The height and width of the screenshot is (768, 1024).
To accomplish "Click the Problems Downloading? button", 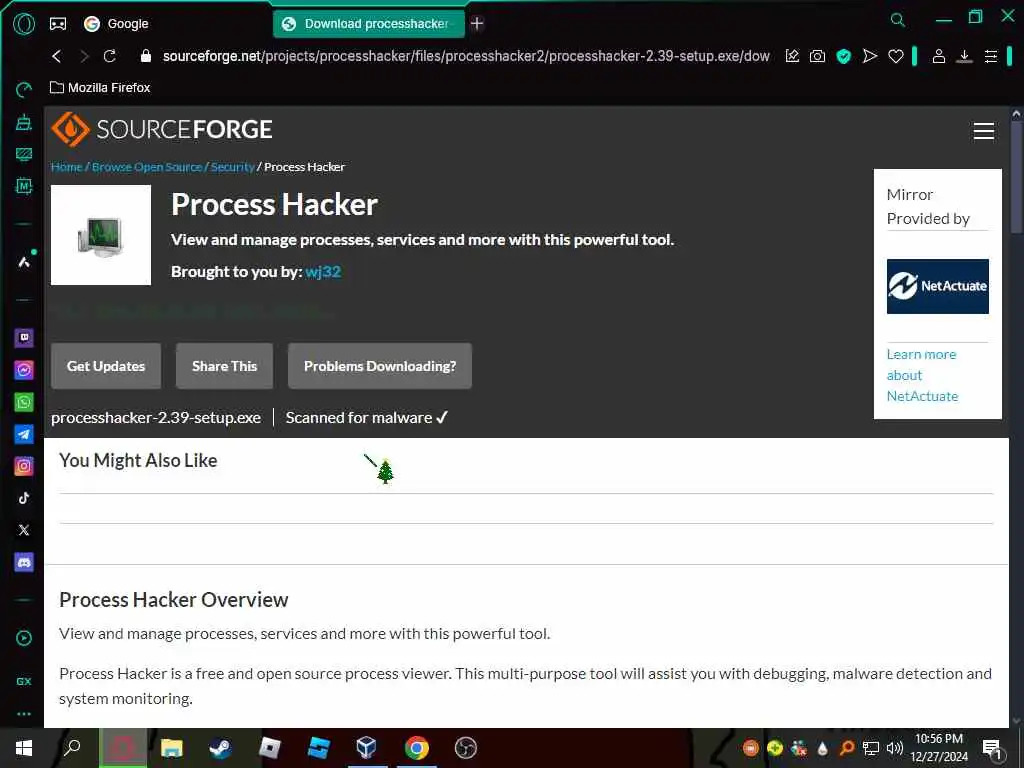I will tap(380, 366).
